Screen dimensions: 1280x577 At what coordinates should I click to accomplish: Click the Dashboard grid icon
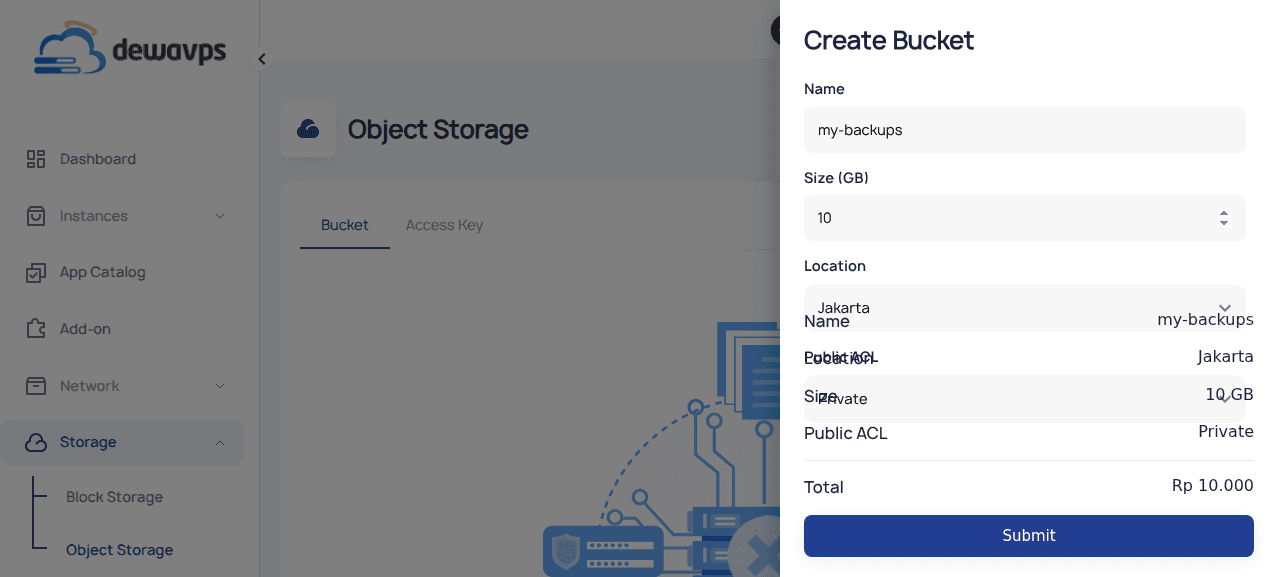36,159
